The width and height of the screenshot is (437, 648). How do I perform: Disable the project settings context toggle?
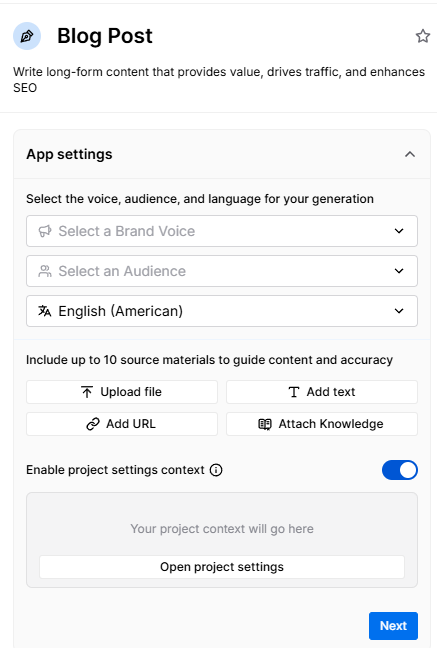[x=400, y=470]
